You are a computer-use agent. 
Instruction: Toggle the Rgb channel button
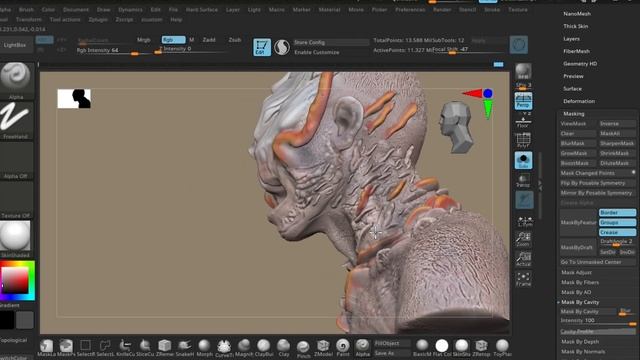click(x=173, y=40)
